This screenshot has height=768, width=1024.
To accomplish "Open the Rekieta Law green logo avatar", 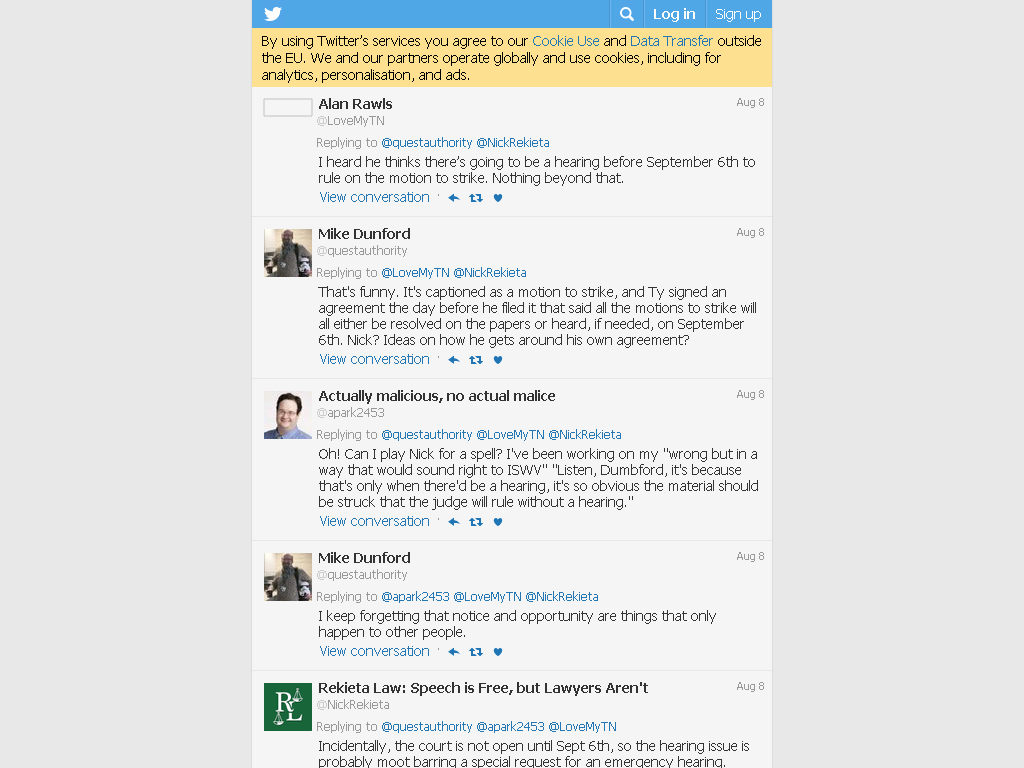I will pyautogui.click(x=288, y=707).
